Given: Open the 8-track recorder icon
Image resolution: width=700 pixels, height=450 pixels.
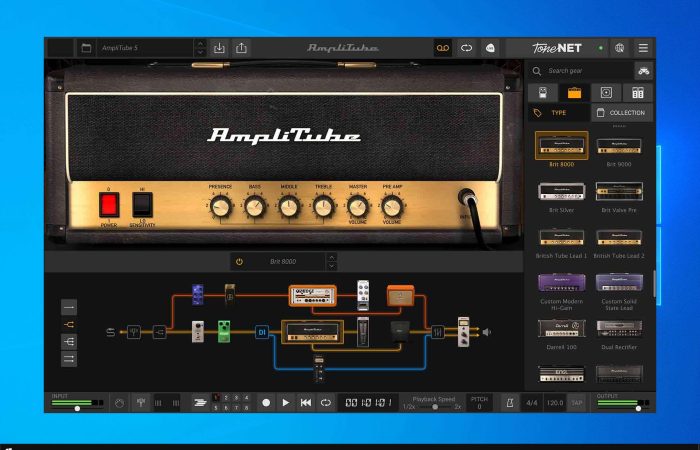Looking at the screenshot, I should 200,403.
